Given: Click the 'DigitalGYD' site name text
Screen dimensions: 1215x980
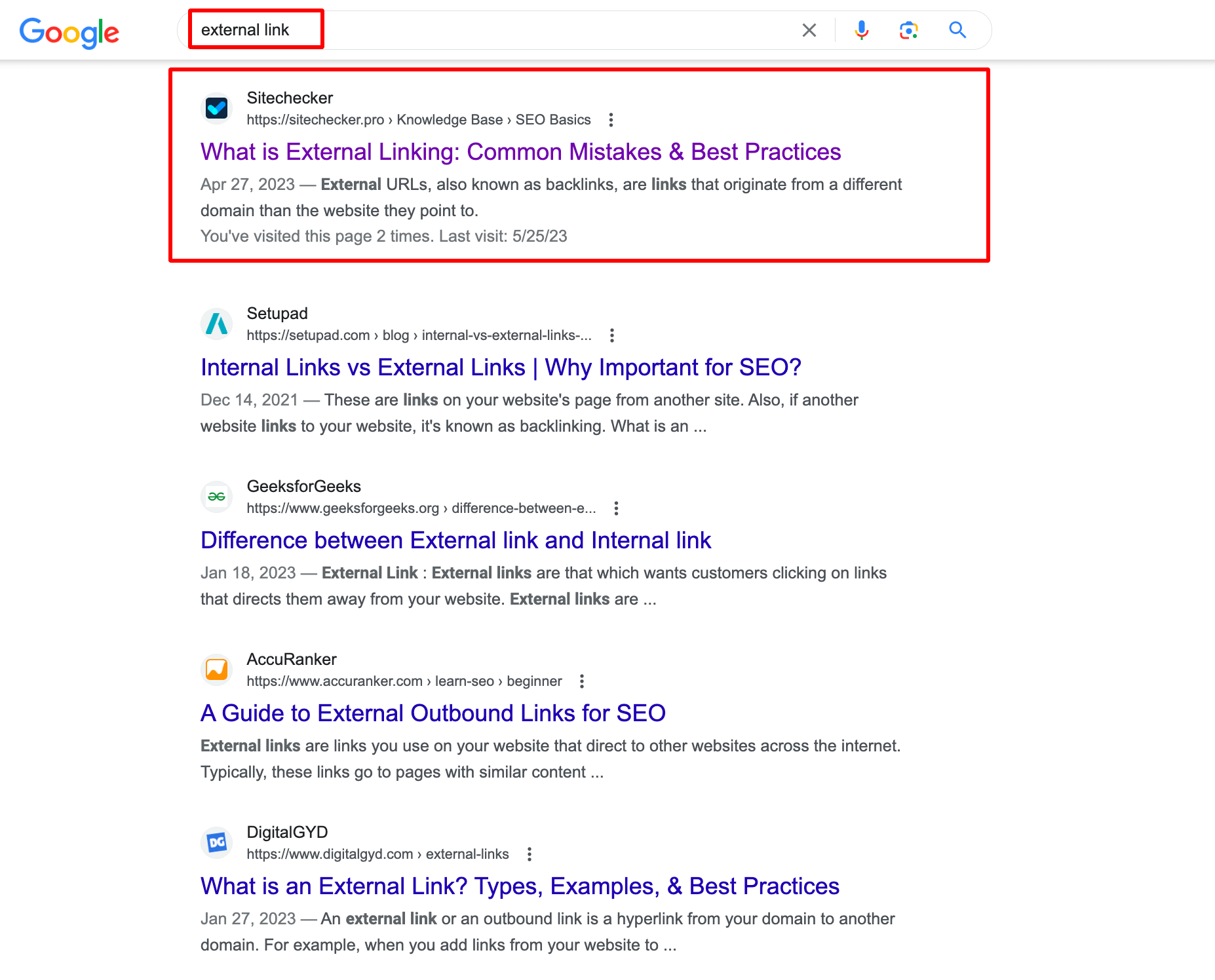Looking at the screenshot, I should click(287, 833).
